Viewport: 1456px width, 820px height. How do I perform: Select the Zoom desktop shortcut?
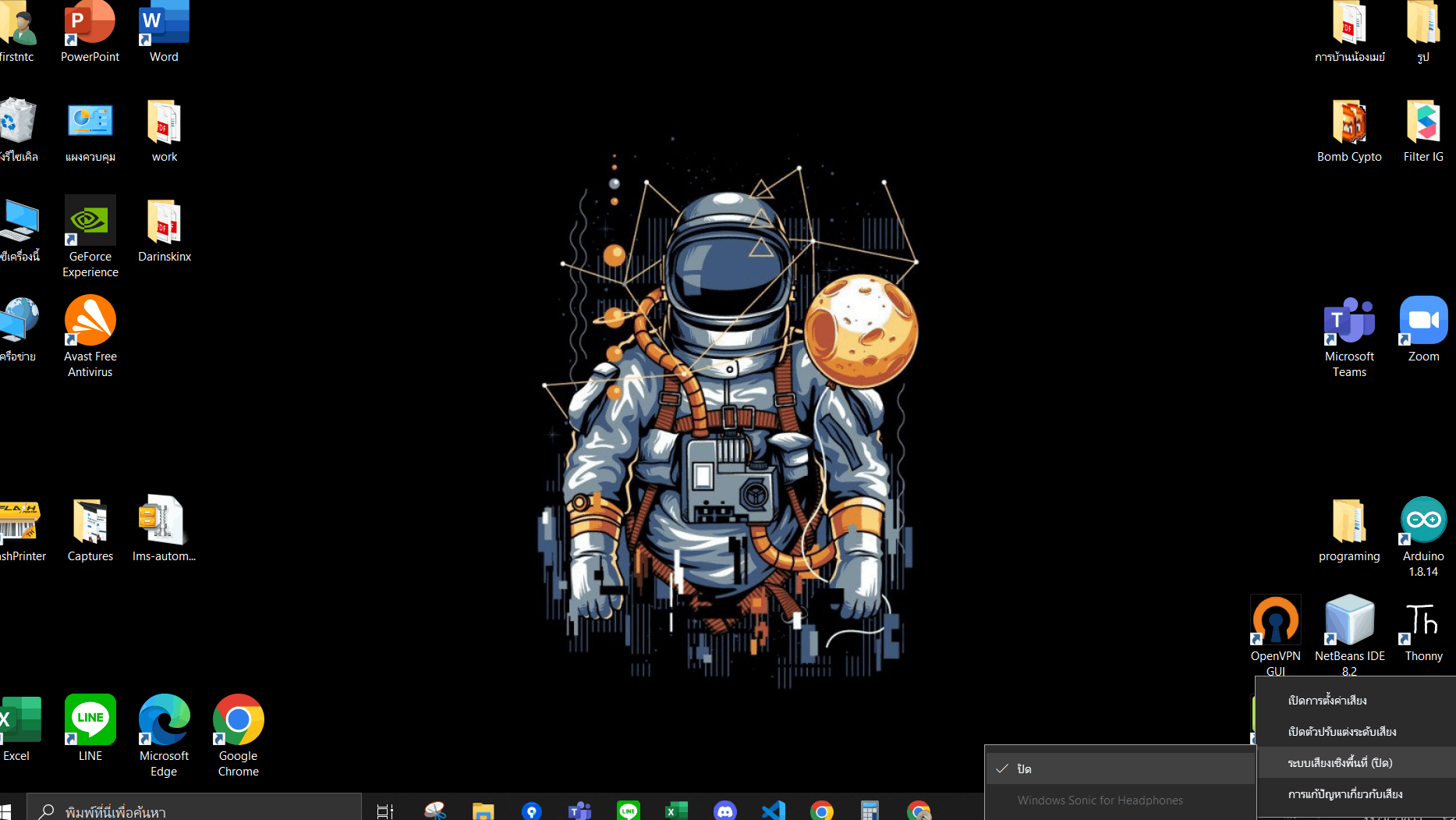pyautogui.click(x=1423, y=329)
